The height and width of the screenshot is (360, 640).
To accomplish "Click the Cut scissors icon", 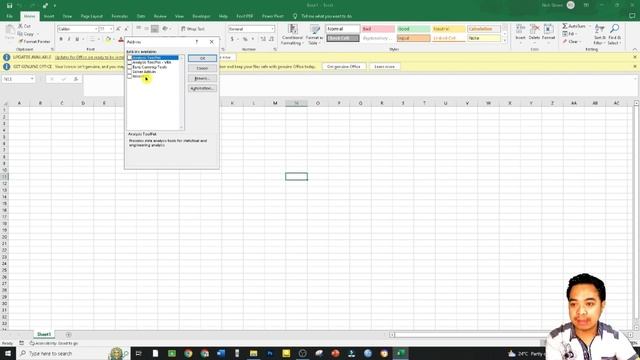I will 20,26.
